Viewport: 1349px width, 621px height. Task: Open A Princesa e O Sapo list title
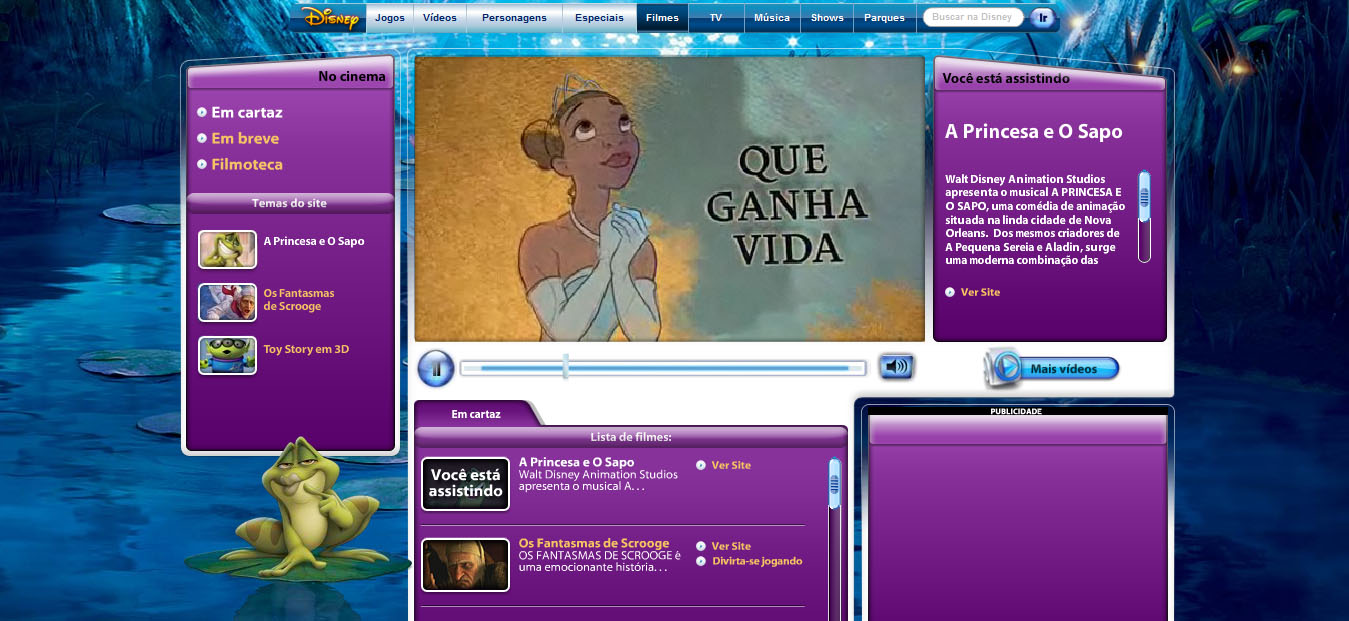(x=576, y=462)
